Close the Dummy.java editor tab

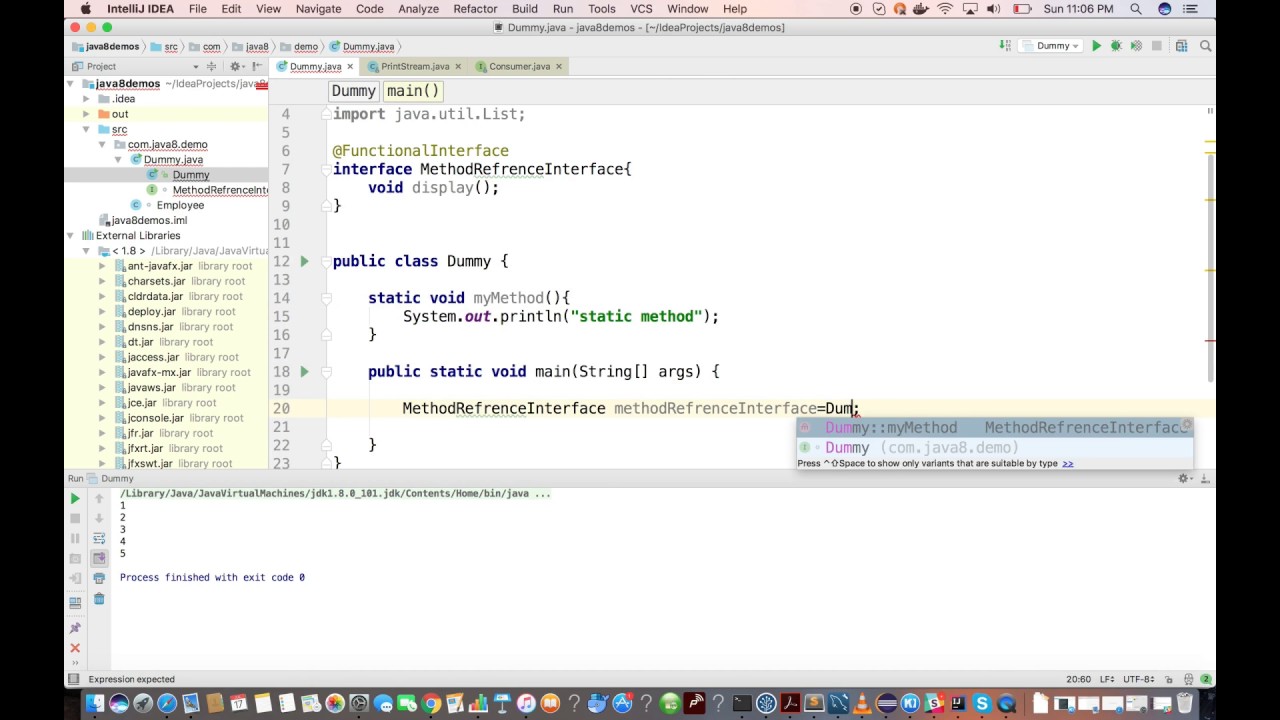point(350,66)
